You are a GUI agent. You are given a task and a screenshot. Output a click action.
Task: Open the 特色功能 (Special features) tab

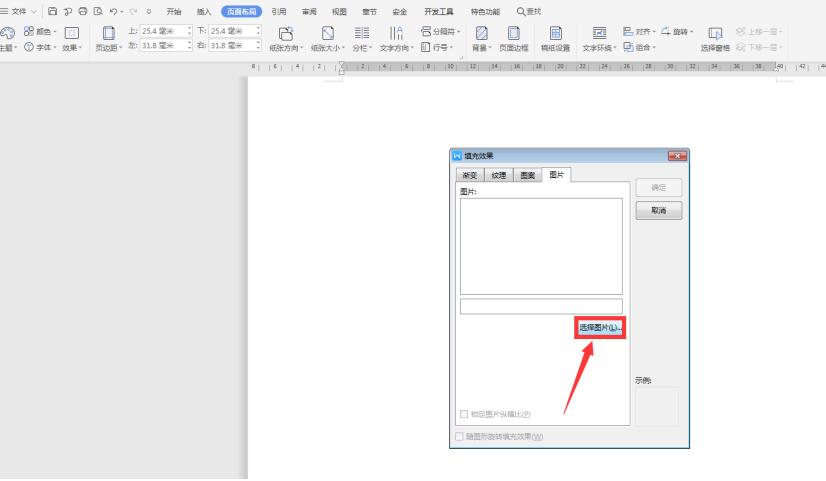click(485, 12)
